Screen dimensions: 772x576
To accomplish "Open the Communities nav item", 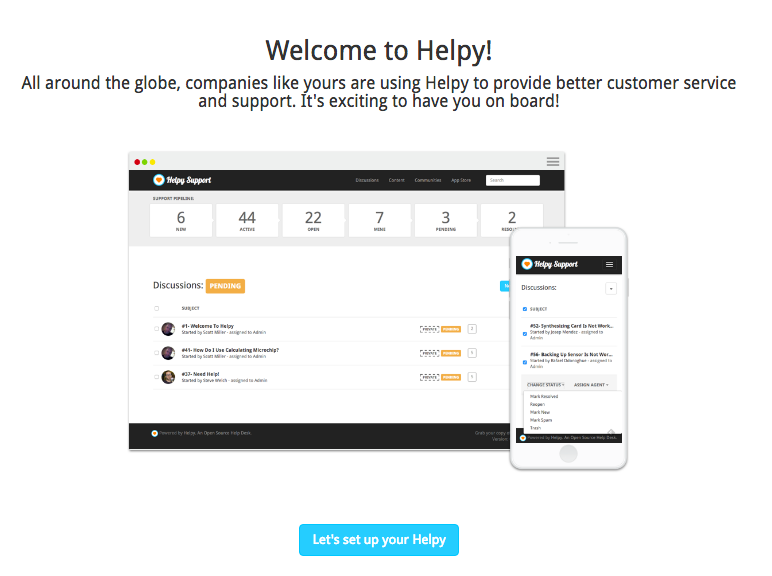I will 427,180.
